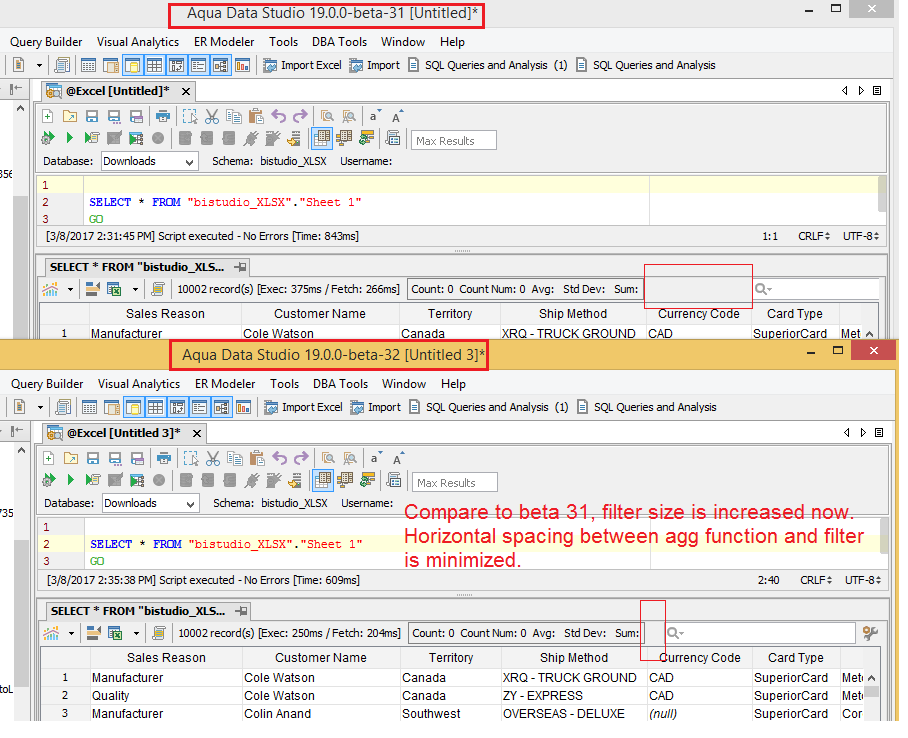Open Visual Analytics menu in beta-32
The height and width of the screenshot is (738, 908).
[x=139, y=384]
